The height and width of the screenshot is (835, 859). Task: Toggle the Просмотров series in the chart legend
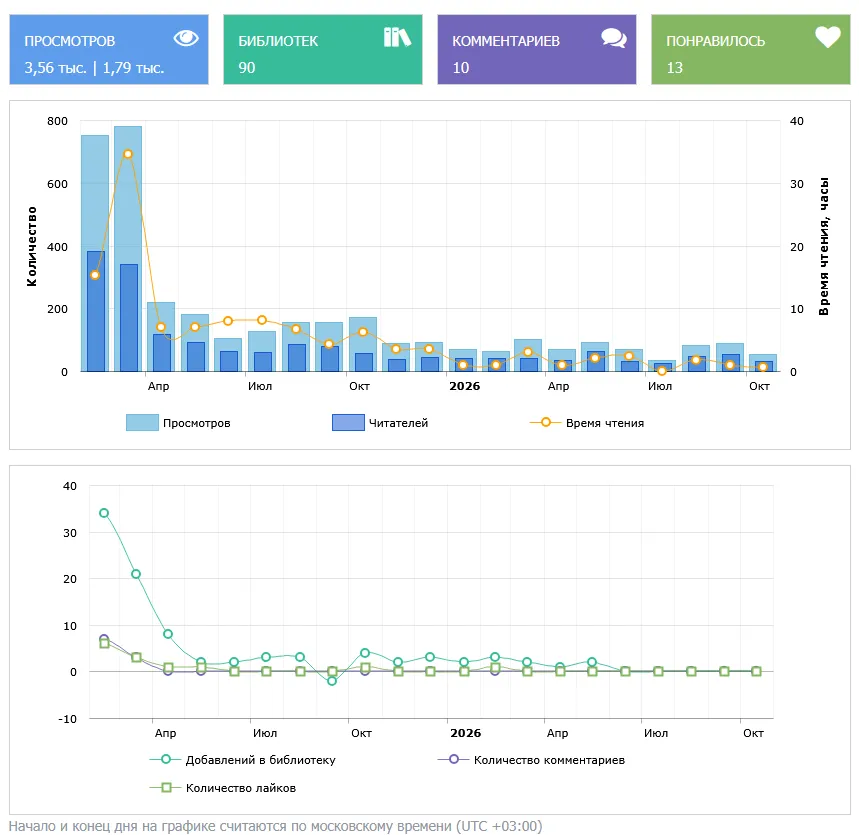(178, 422)
